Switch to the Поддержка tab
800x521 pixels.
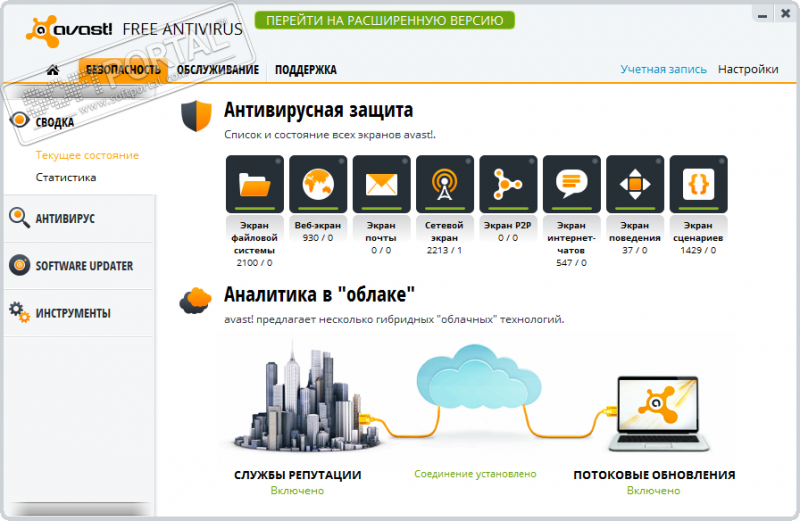coord(306,70)
